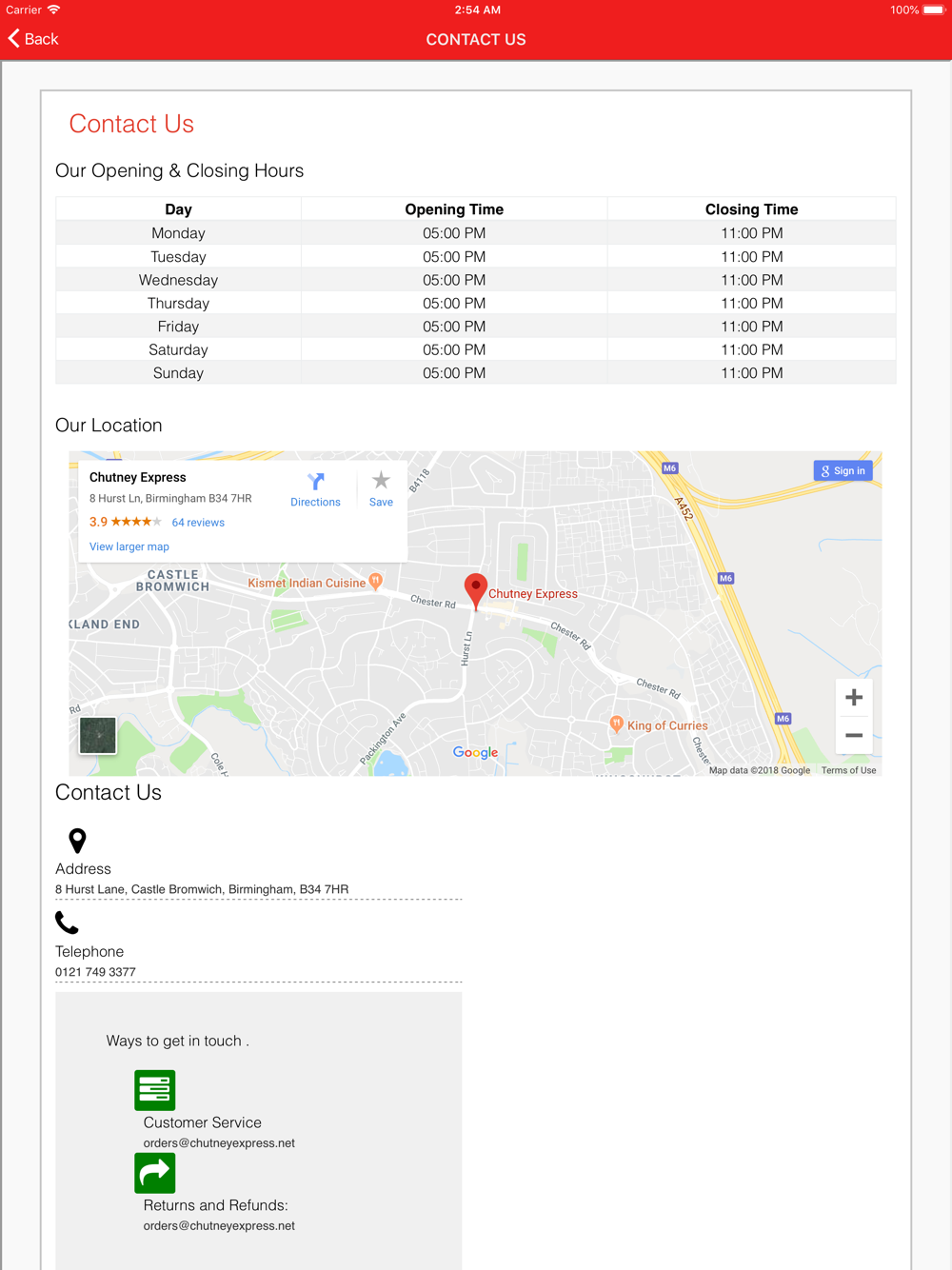Tap the Chutney Express map pin label
Screen dimensions: 952x1270
[533, 593]
